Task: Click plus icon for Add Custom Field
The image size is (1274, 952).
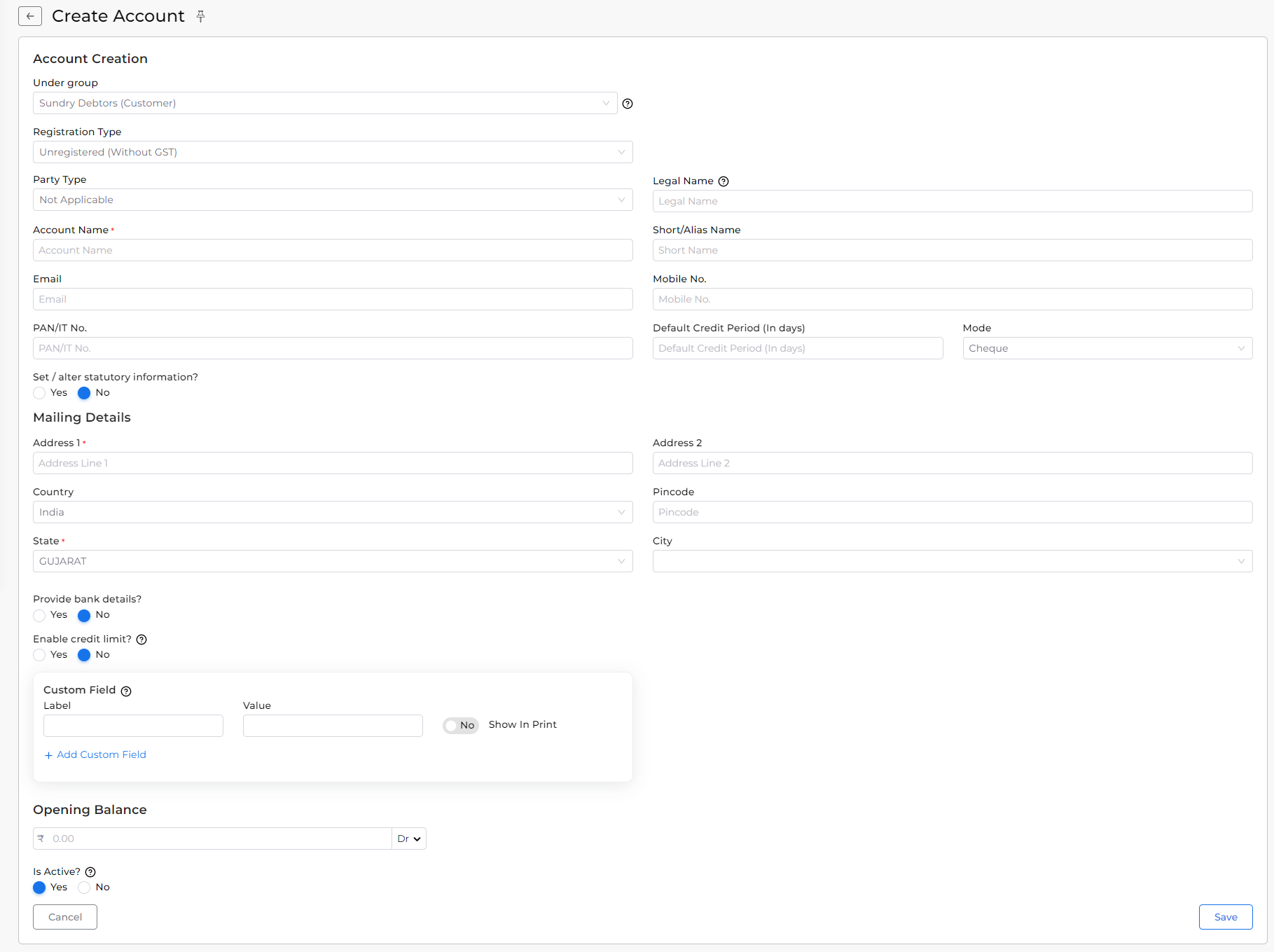Action: (48, 755)
